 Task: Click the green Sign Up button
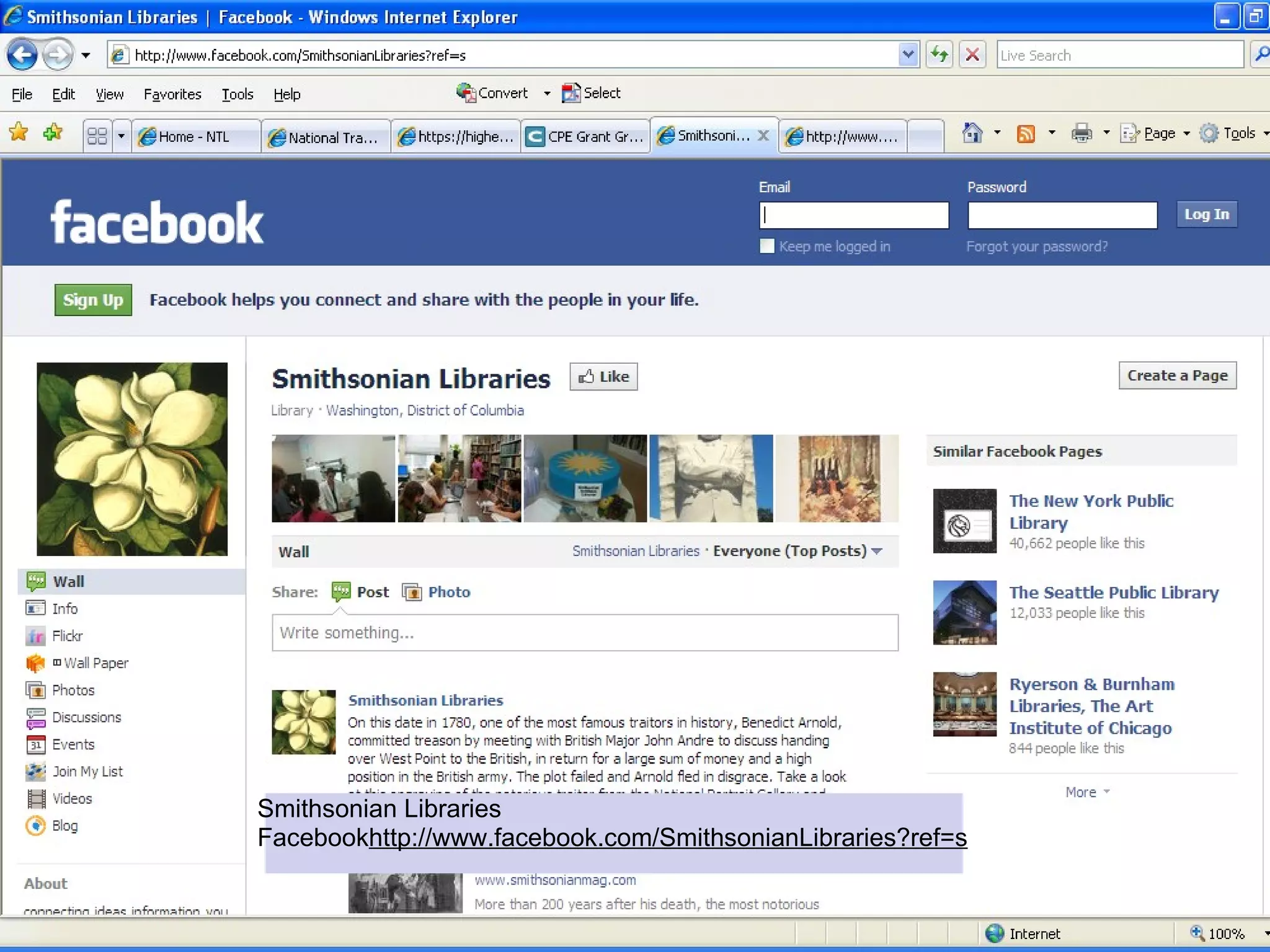pyautogui.click(x=93, y=300)
